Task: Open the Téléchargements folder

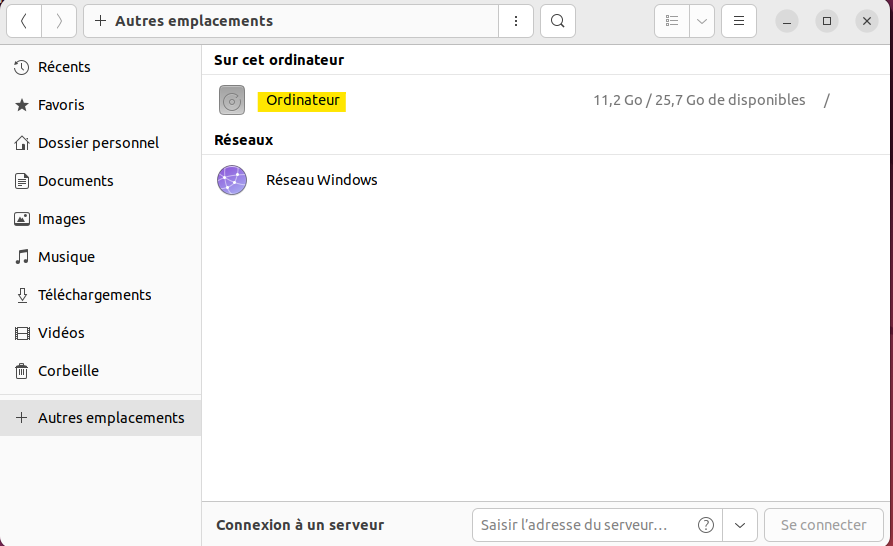Action: tap(94, 295)
